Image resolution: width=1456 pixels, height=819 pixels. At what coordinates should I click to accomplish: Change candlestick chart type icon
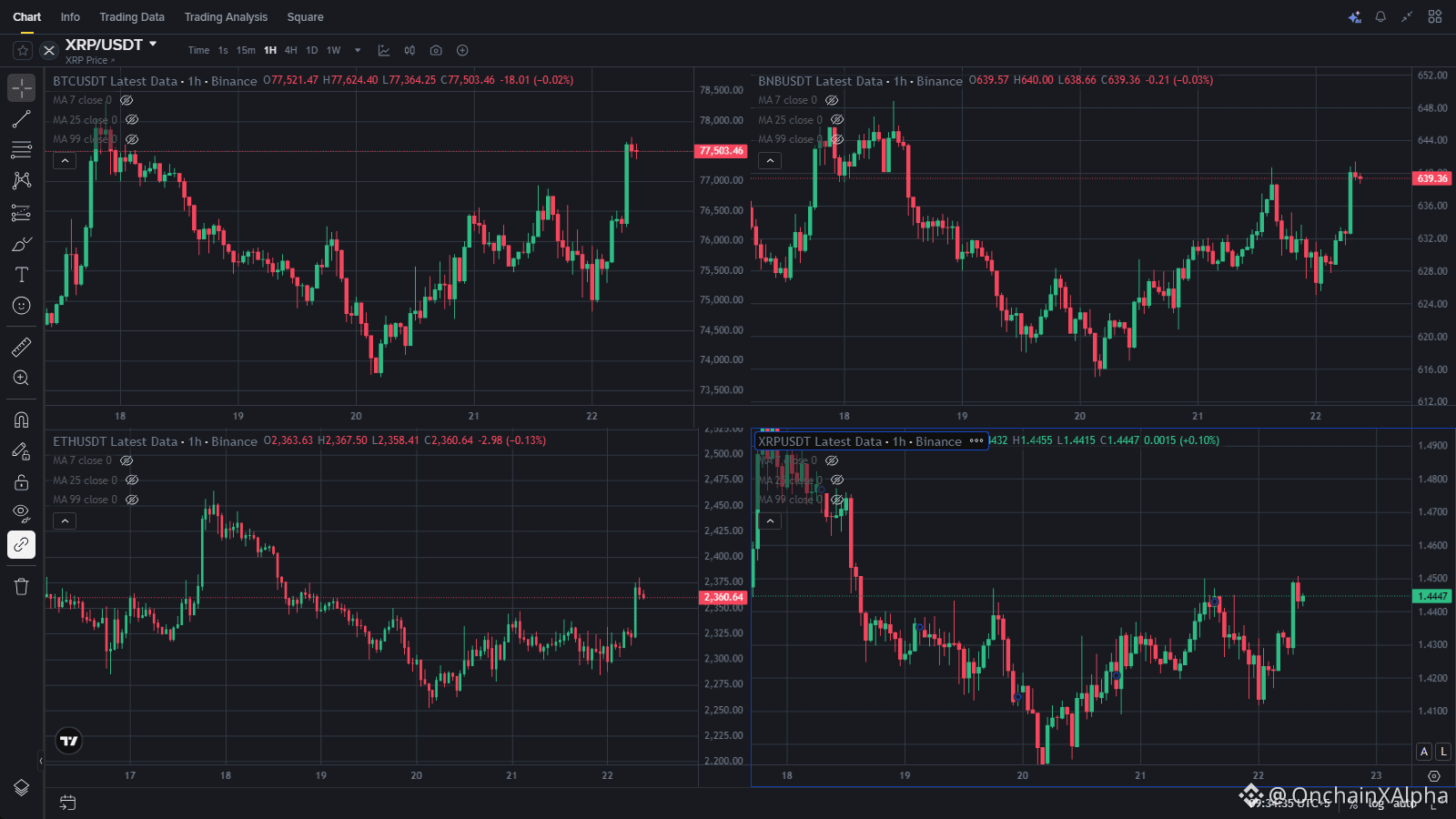(409, 50)
